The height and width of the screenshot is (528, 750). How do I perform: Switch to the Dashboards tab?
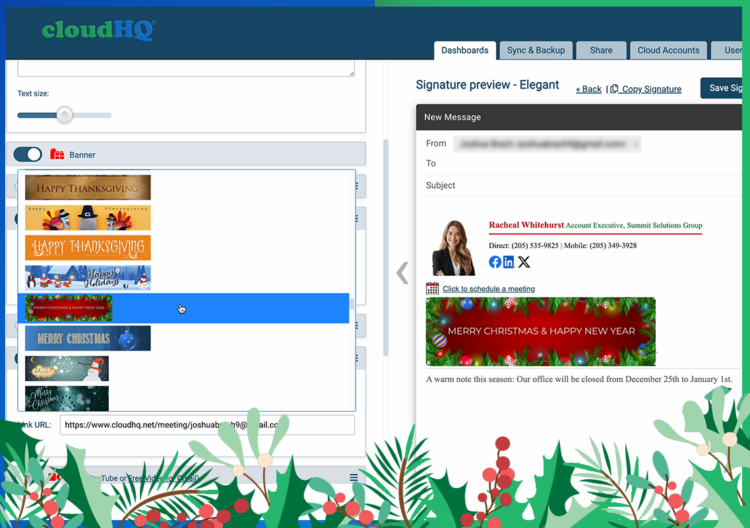click(464, 50)
